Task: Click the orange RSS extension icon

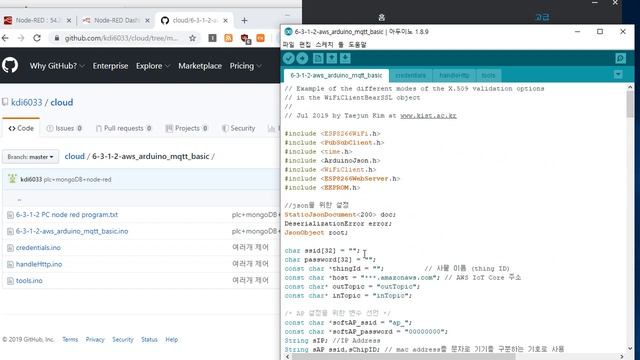Action: 228,38
